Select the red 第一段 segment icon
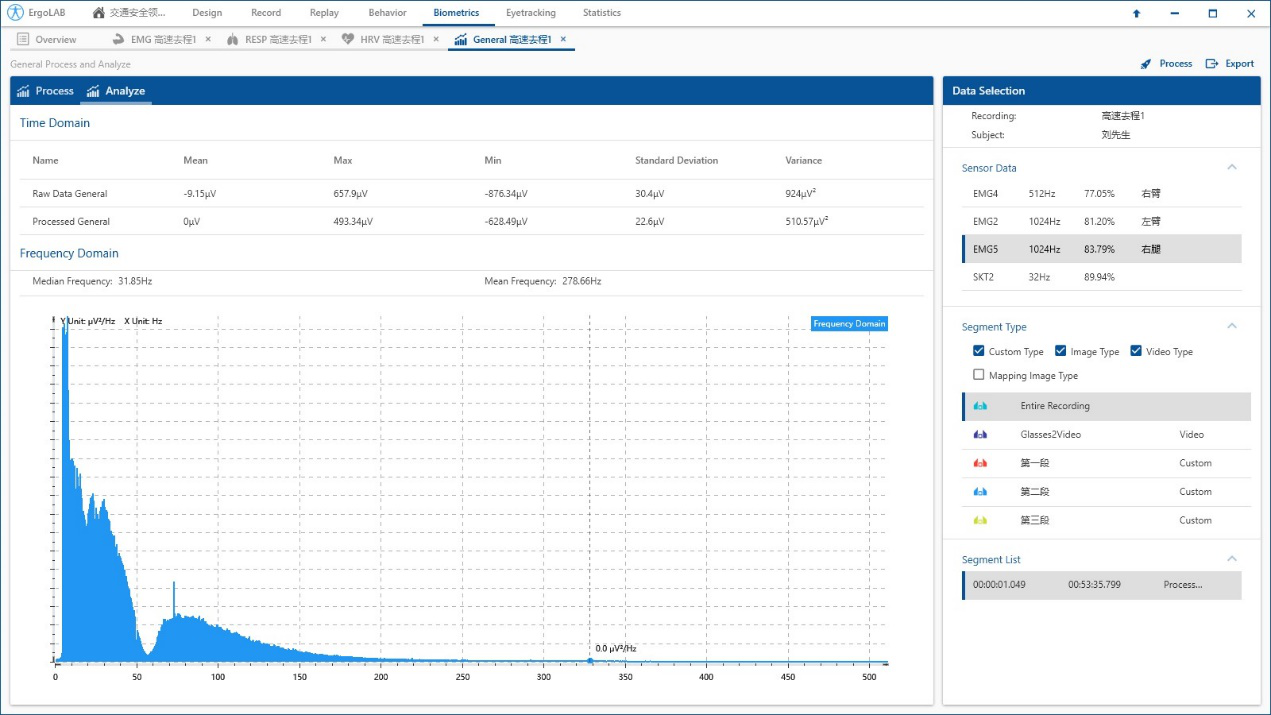Viewport: 1271px width, 715px height. (x=980, y=463)
